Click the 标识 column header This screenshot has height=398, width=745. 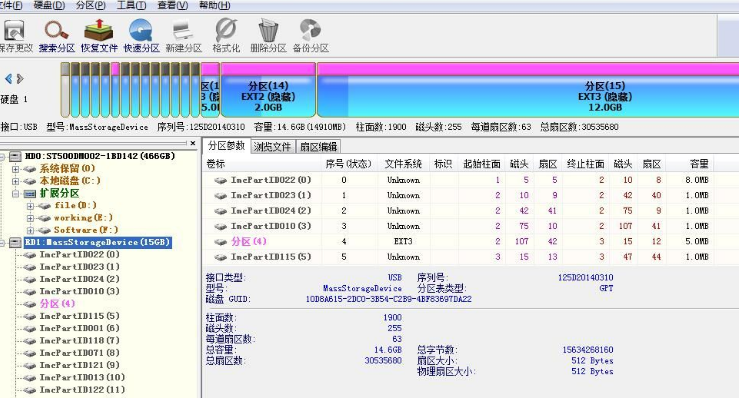443,164
